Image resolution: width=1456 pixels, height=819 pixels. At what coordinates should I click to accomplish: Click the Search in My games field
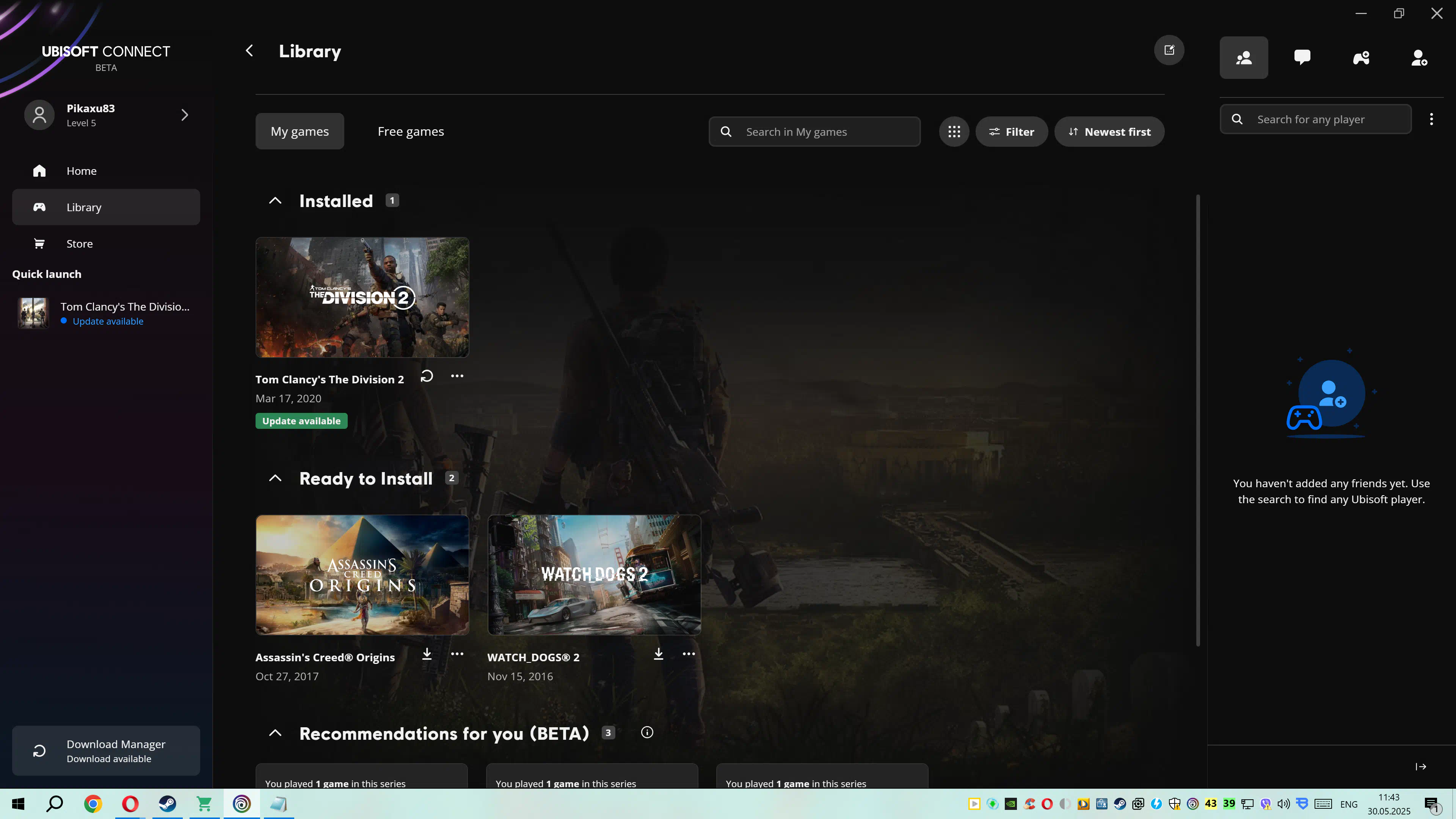coord(814,132)
